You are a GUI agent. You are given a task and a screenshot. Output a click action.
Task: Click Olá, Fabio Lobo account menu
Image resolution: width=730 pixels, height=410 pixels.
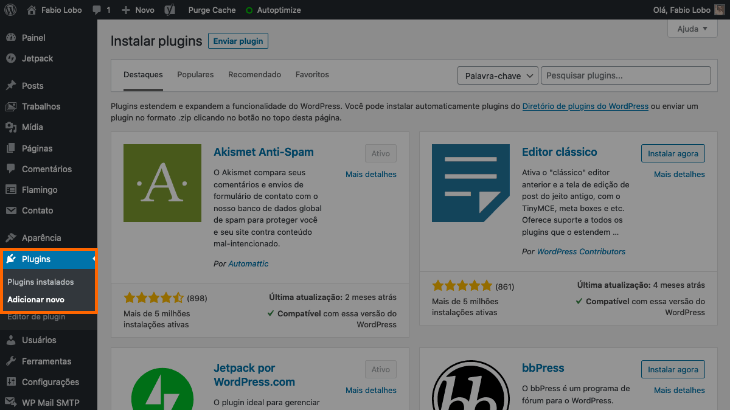point(689,10)
